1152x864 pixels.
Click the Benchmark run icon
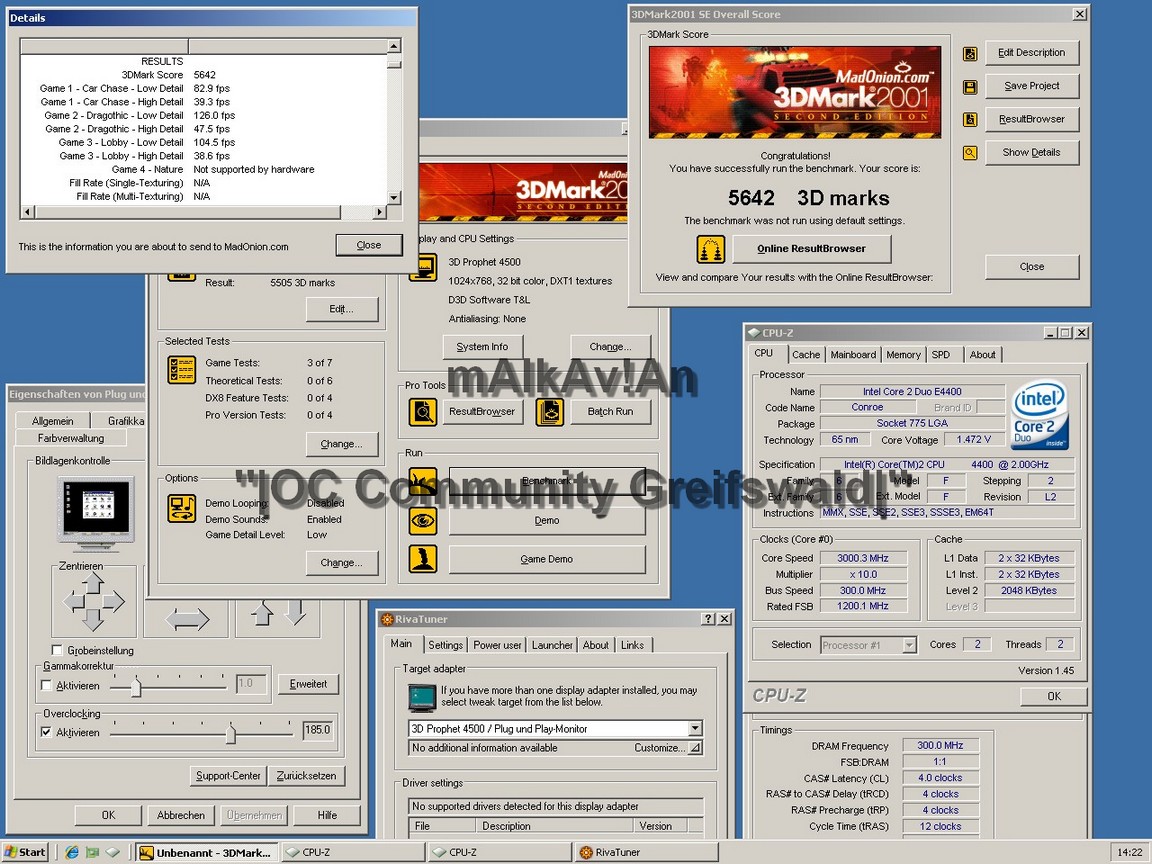click(423, 481)
